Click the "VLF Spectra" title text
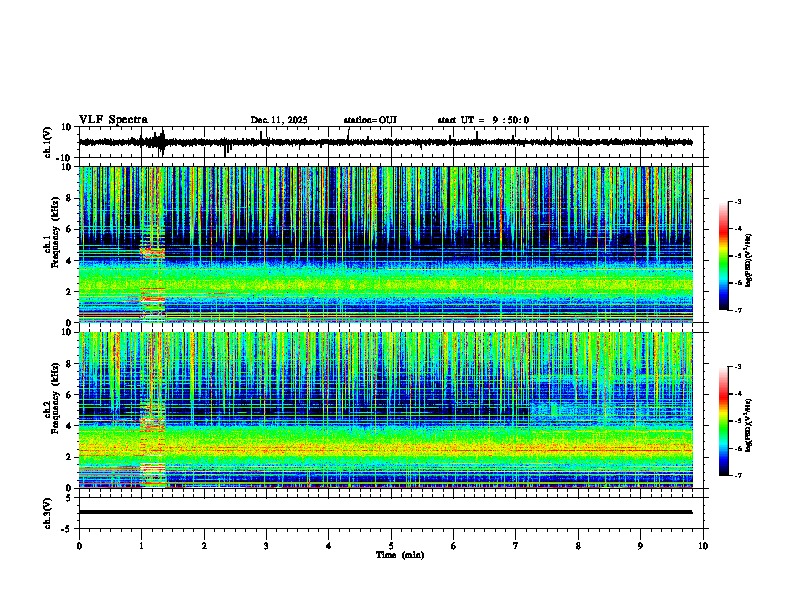Image resolution: width=792 pixels, height=612 pixels. [113, 120]
